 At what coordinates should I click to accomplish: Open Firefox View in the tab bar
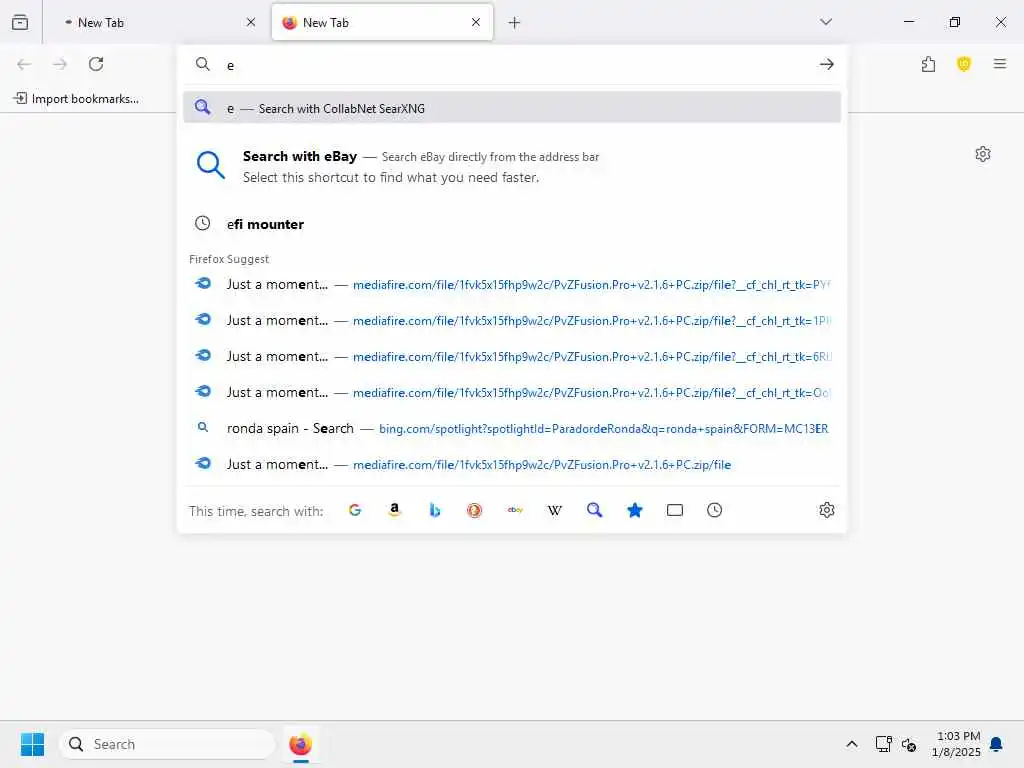pos(20,22)
